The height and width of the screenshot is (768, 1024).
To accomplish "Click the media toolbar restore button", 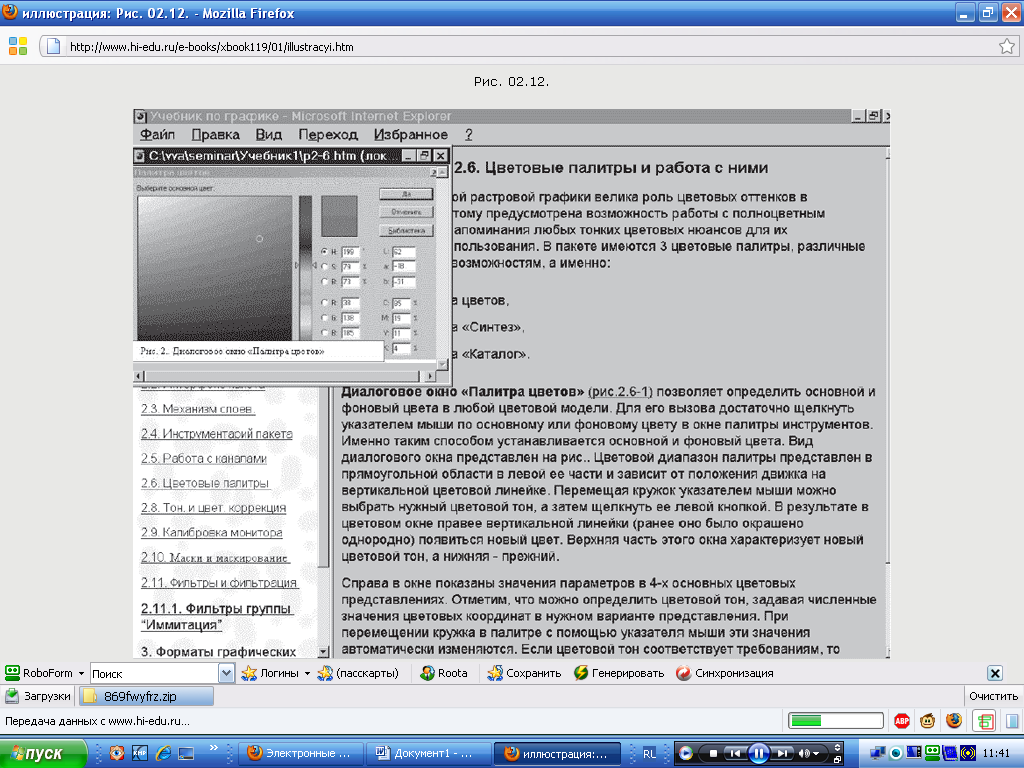I will [x=837, y=760].
